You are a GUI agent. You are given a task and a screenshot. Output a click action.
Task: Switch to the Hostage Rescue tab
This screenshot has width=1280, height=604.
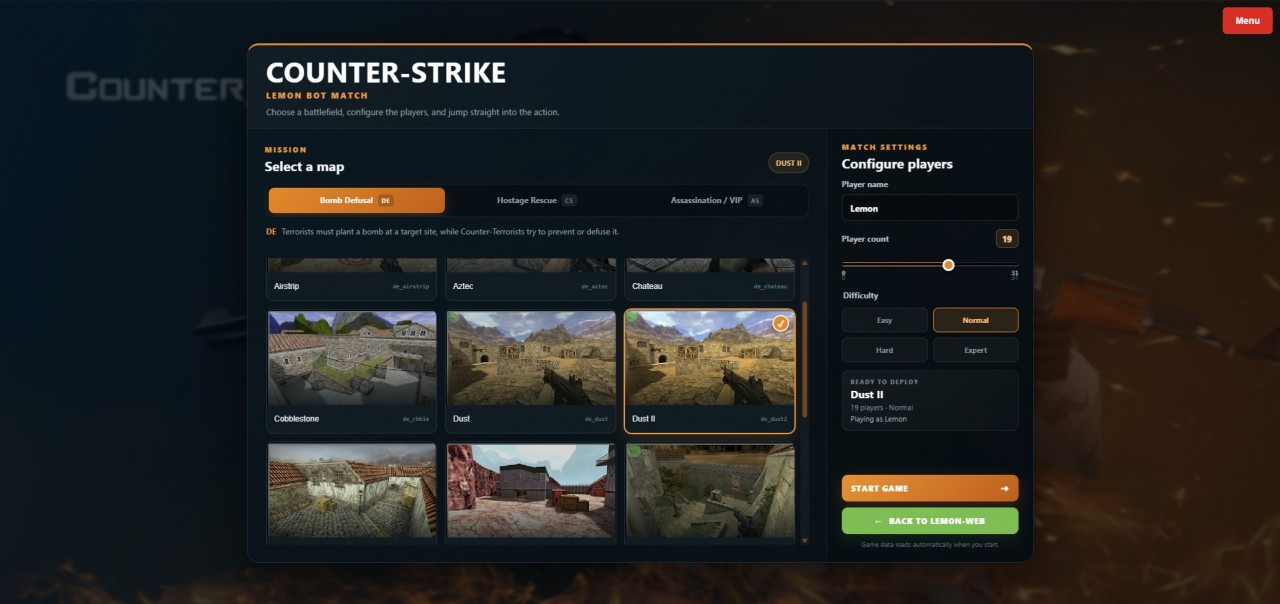tap(536, 200)
